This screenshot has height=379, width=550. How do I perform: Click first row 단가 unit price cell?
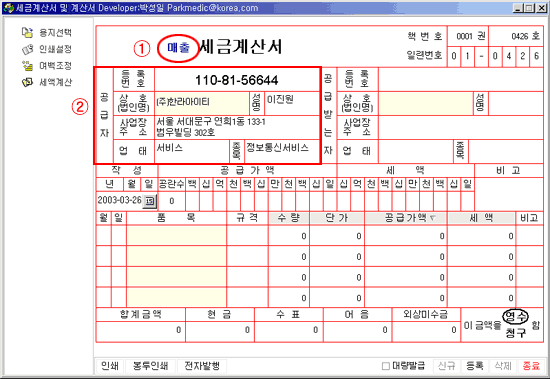tap(337, 235)
